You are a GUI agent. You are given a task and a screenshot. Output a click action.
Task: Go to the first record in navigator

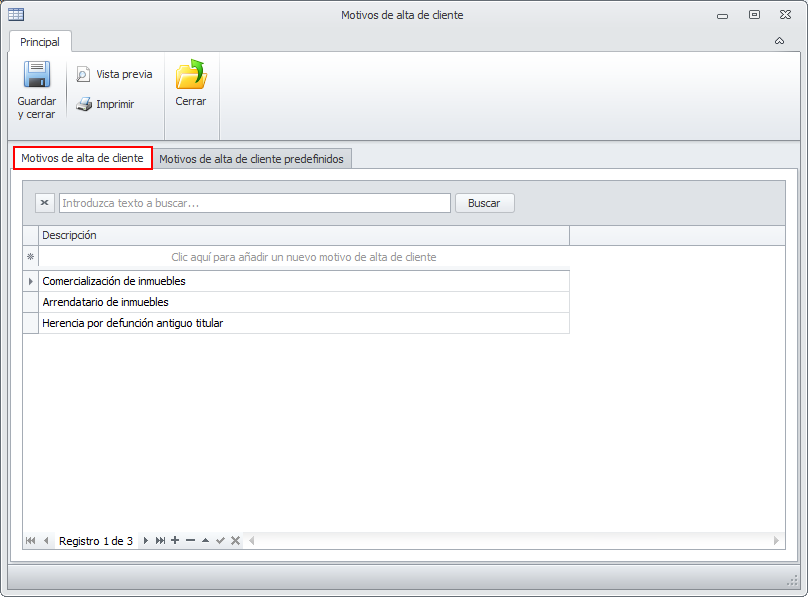[x=30, y=540]
